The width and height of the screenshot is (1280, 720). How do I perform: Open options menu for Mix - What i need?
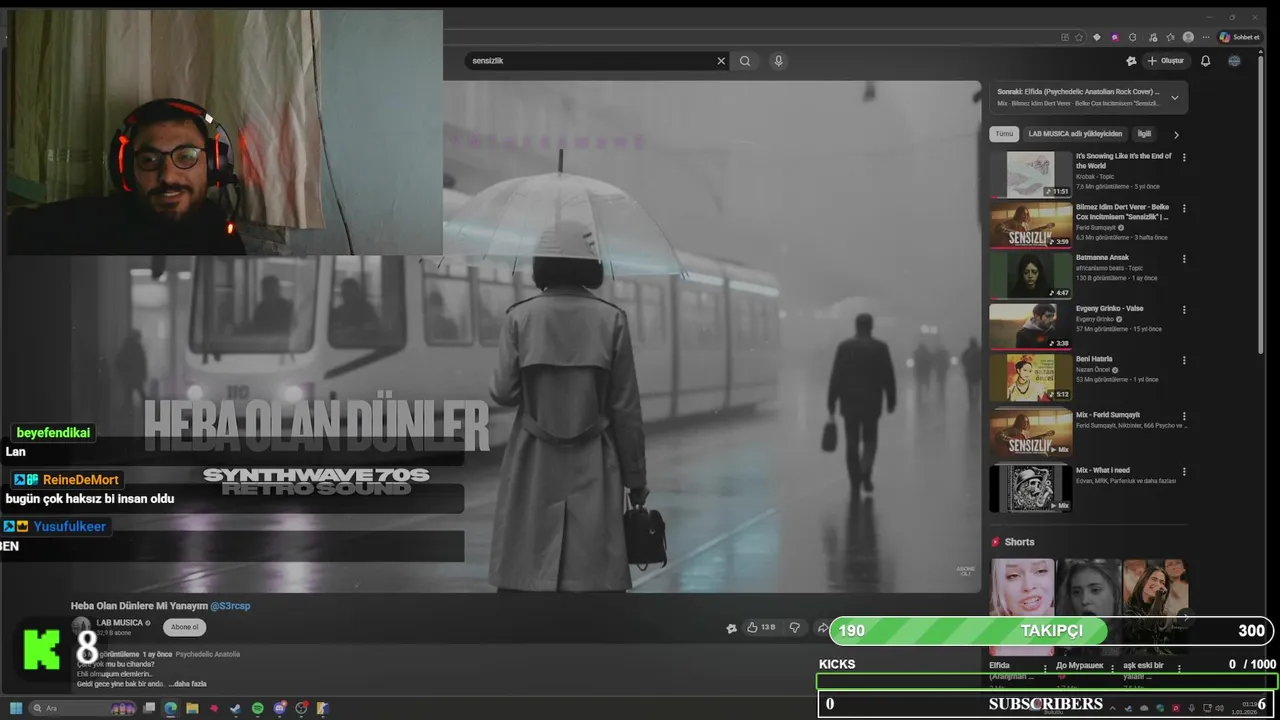click(x=1184, y=471)
